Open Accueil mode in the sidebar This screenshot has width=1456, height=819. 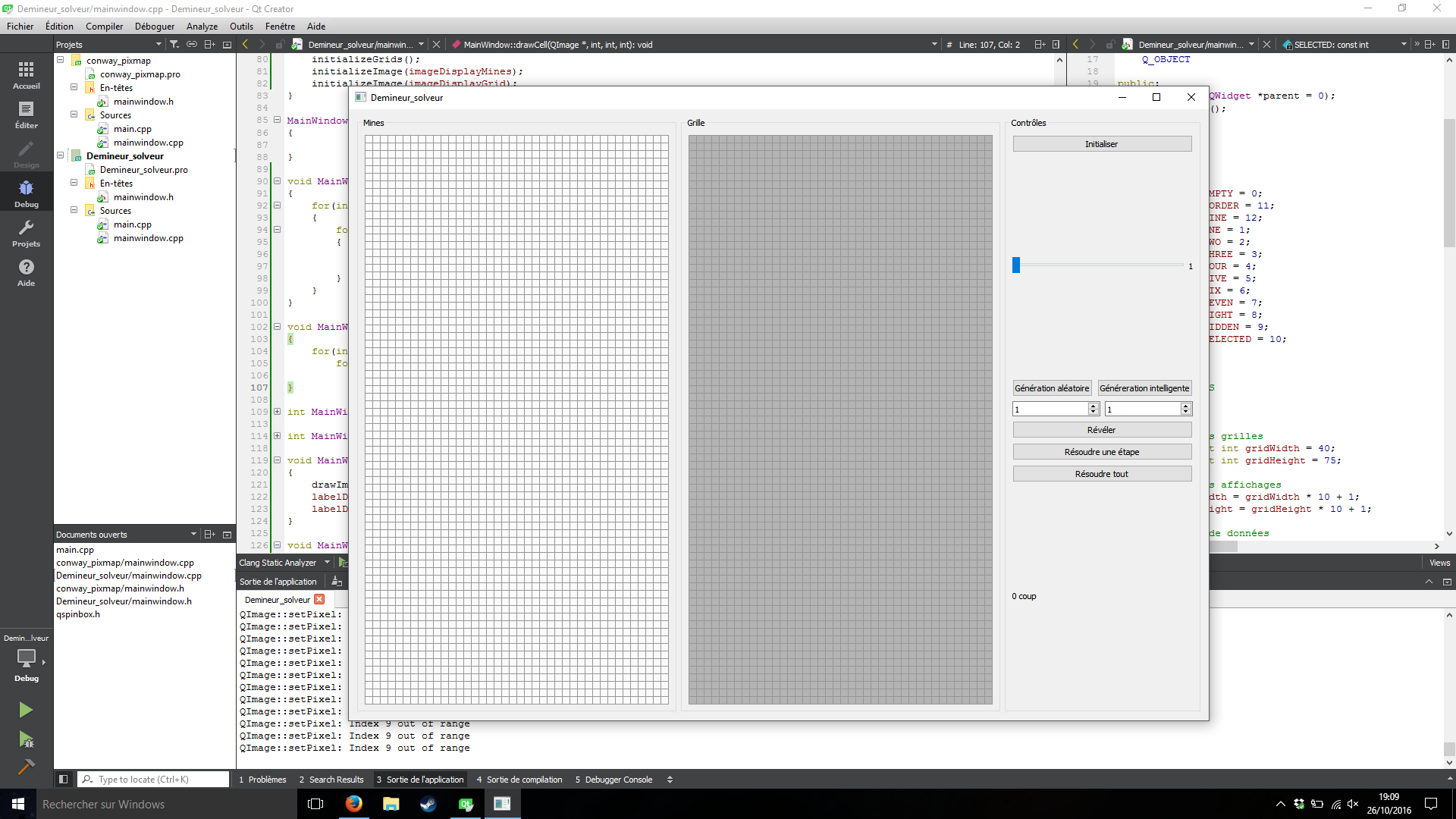point(26,75)
